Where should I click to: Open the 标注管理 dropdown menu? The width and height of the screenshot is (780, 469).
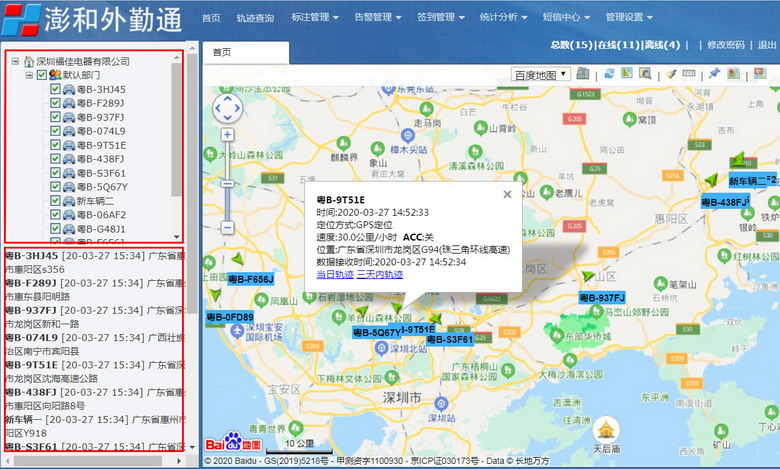(x=315, y=17)
